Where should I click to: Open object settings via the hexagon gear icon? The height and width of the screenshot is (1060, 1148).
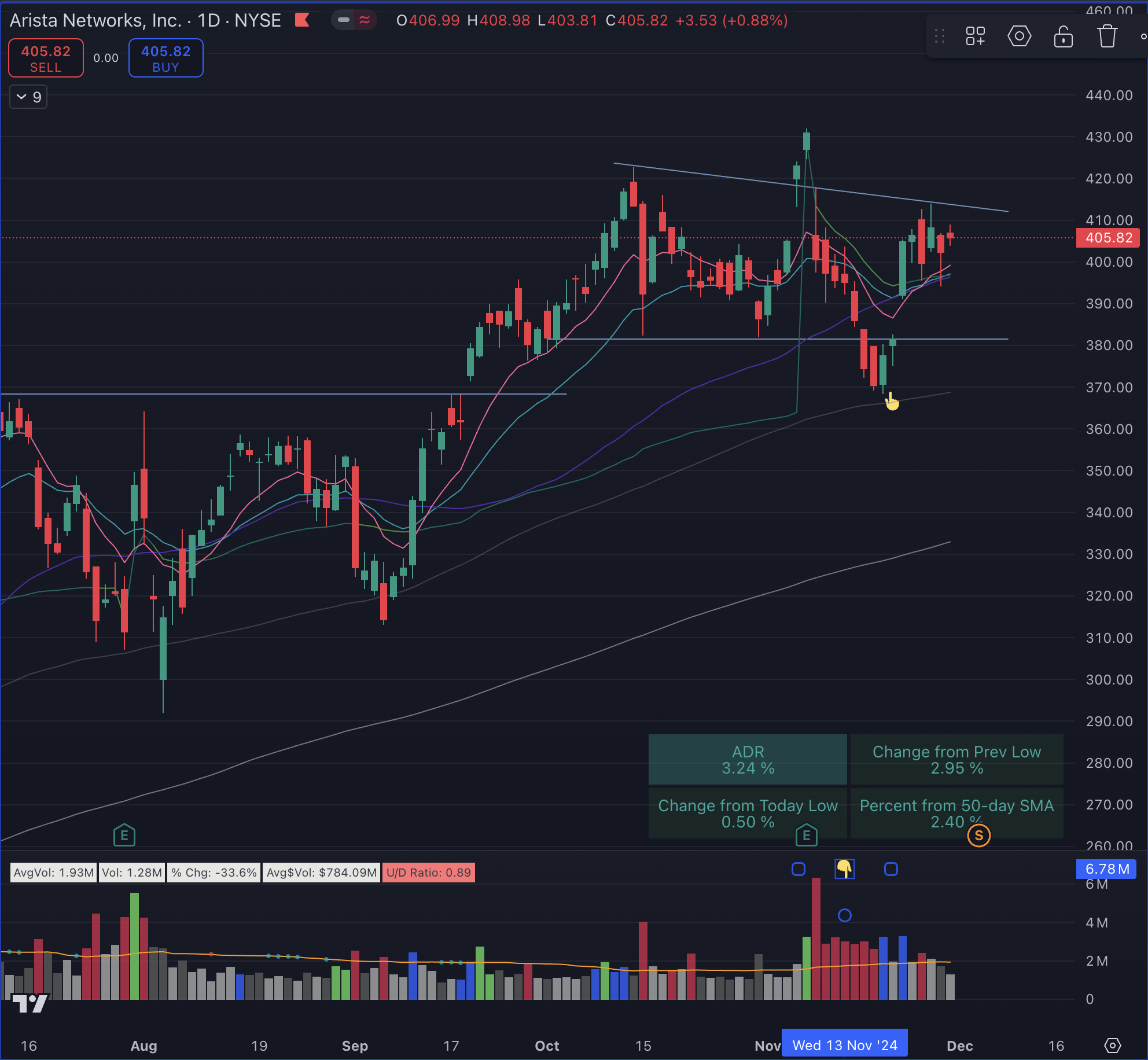(x=1020, y=36)
